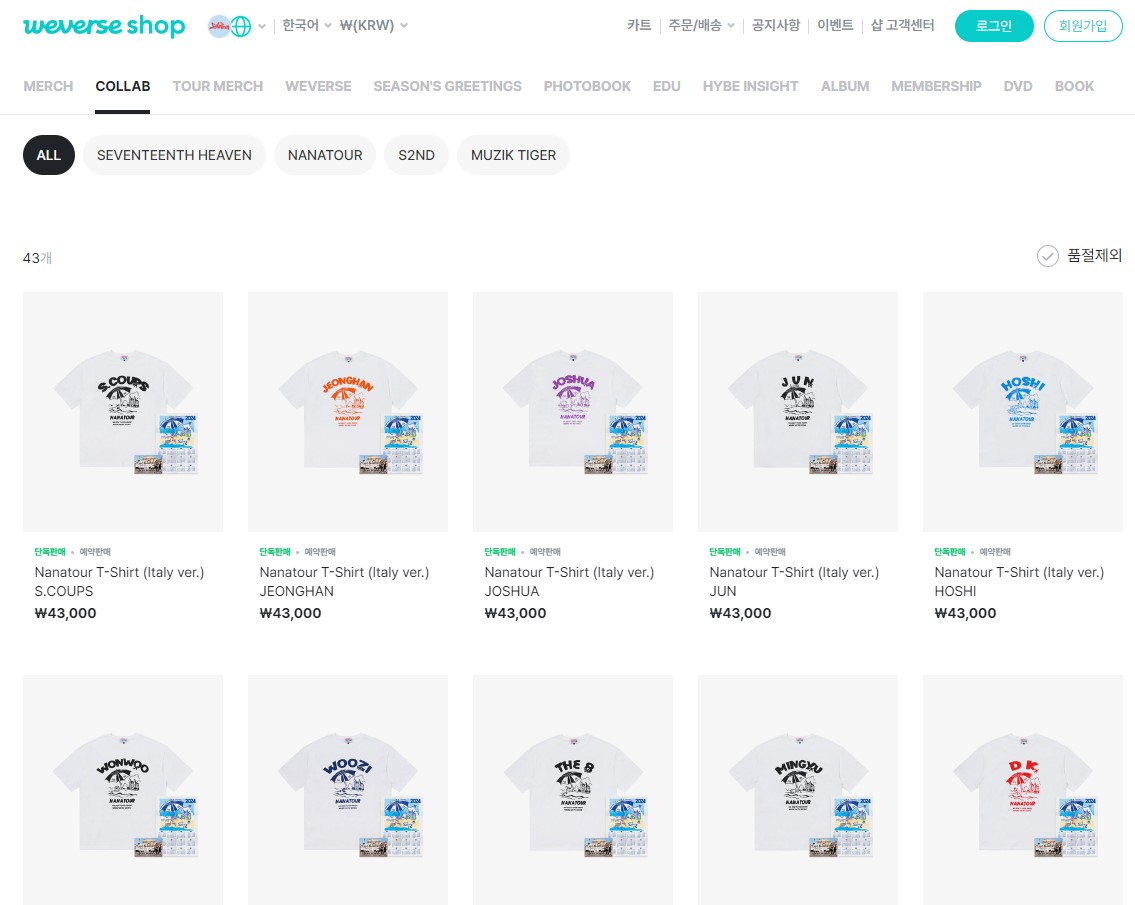Screen dimensions: 1135x905
Task: Open the EDU tab
Action: point(667,86)
